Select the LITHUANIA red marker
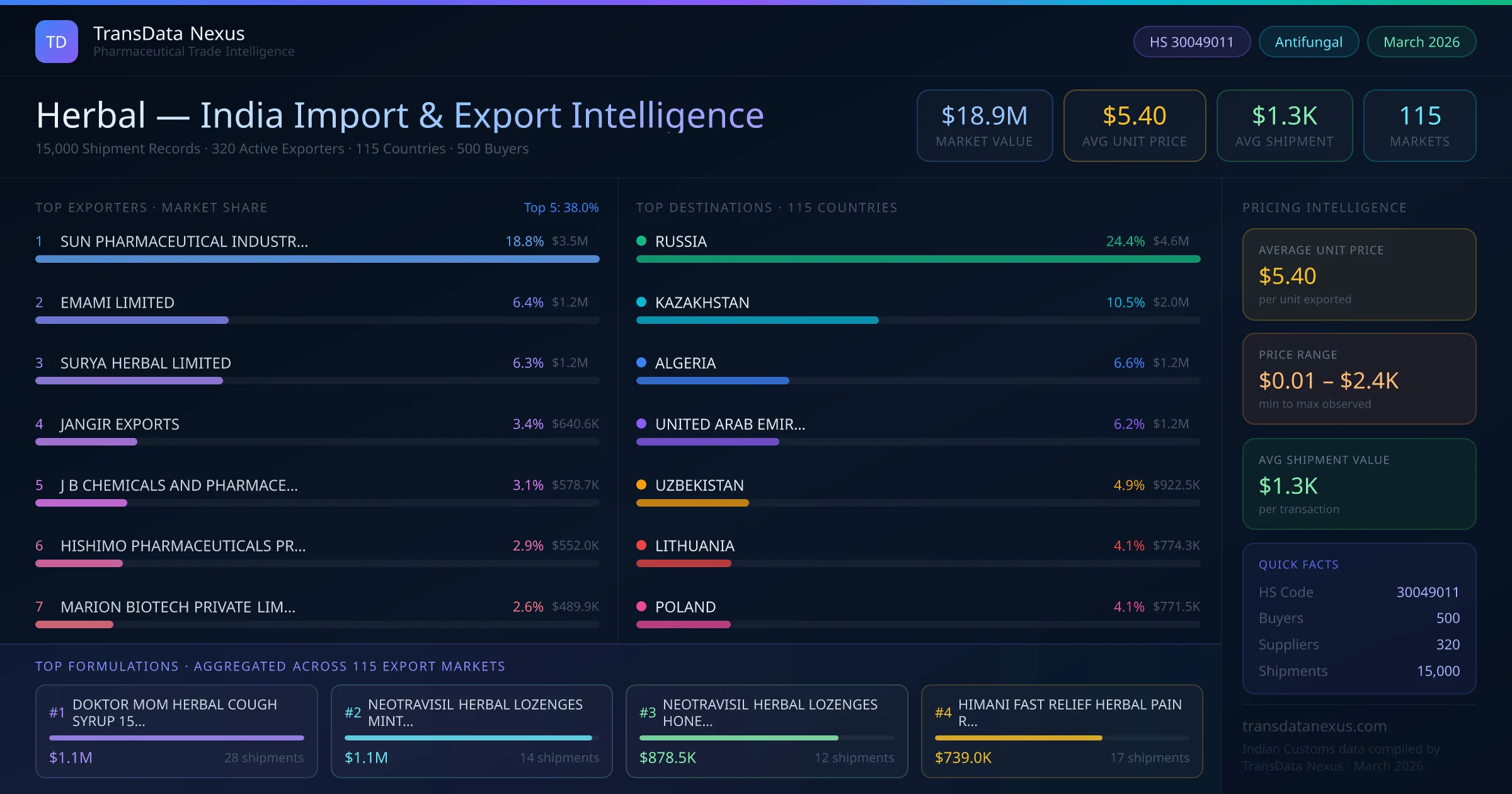 (x=641, y=546)
